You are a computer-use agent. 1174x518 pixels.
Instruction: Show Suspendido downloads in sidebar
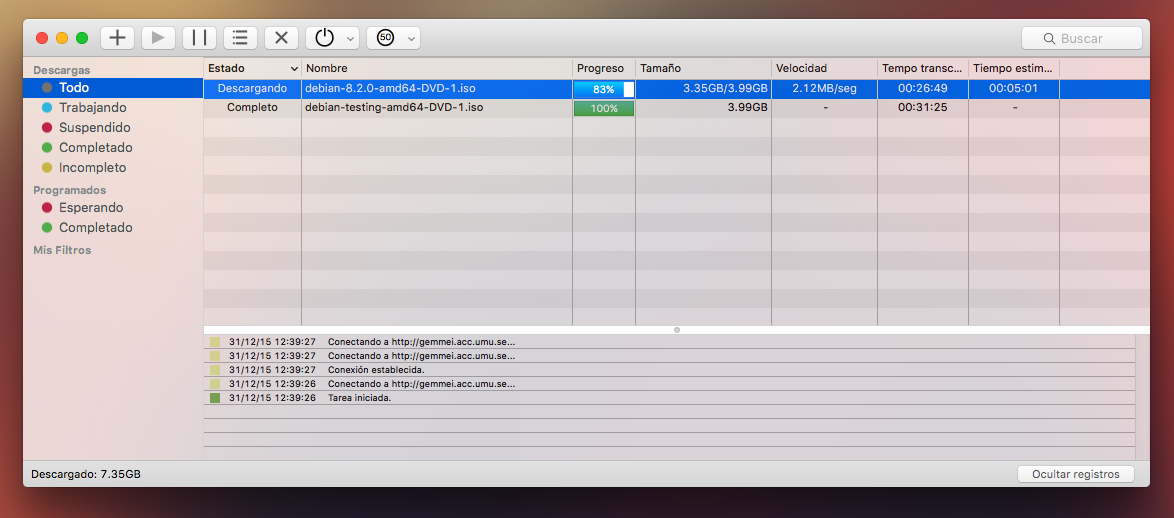click(x=94, y=128)
